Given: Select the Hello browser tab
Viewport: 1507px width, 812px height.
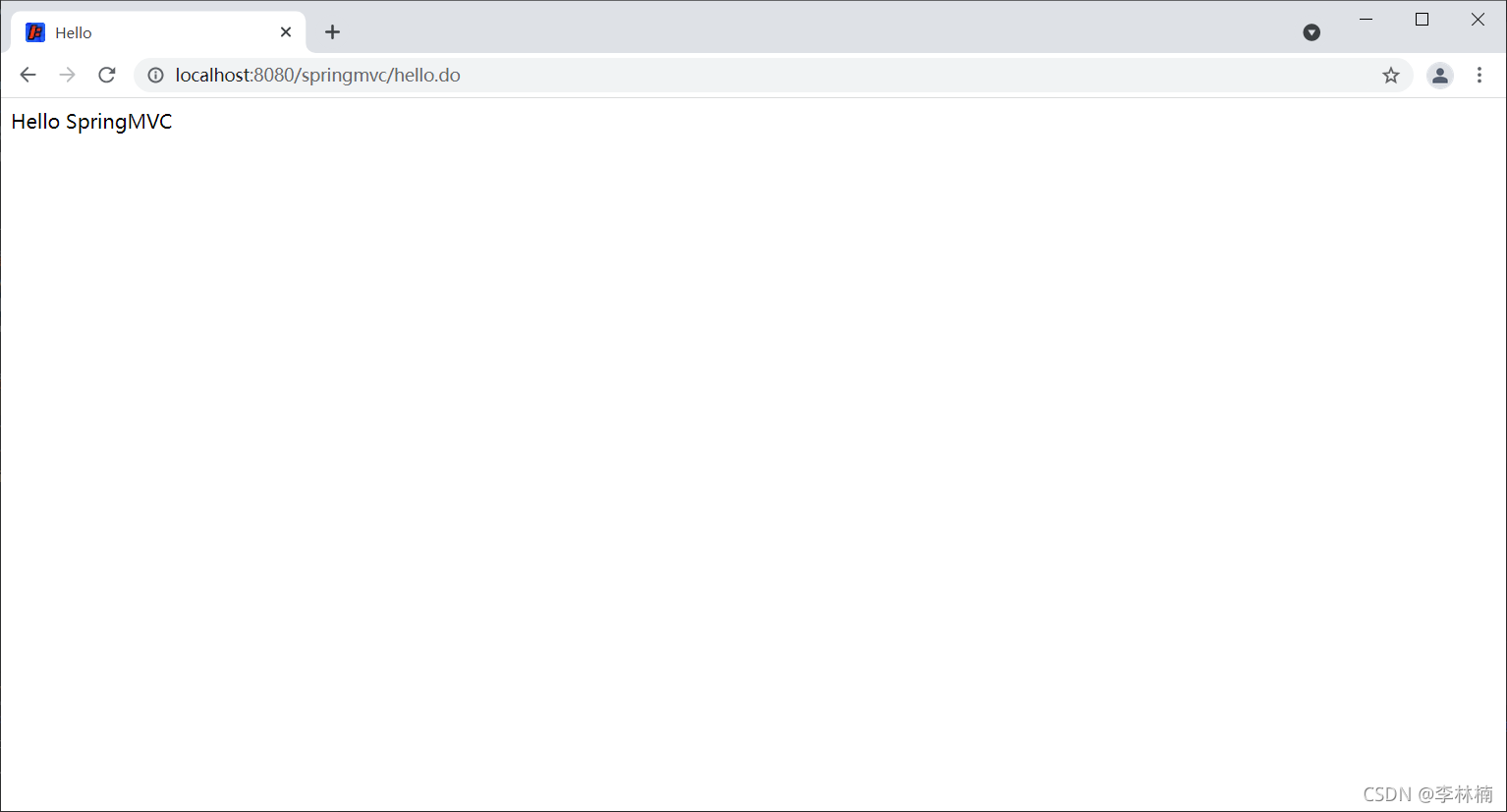Looking at the screenshot, I should pos(158,32).
